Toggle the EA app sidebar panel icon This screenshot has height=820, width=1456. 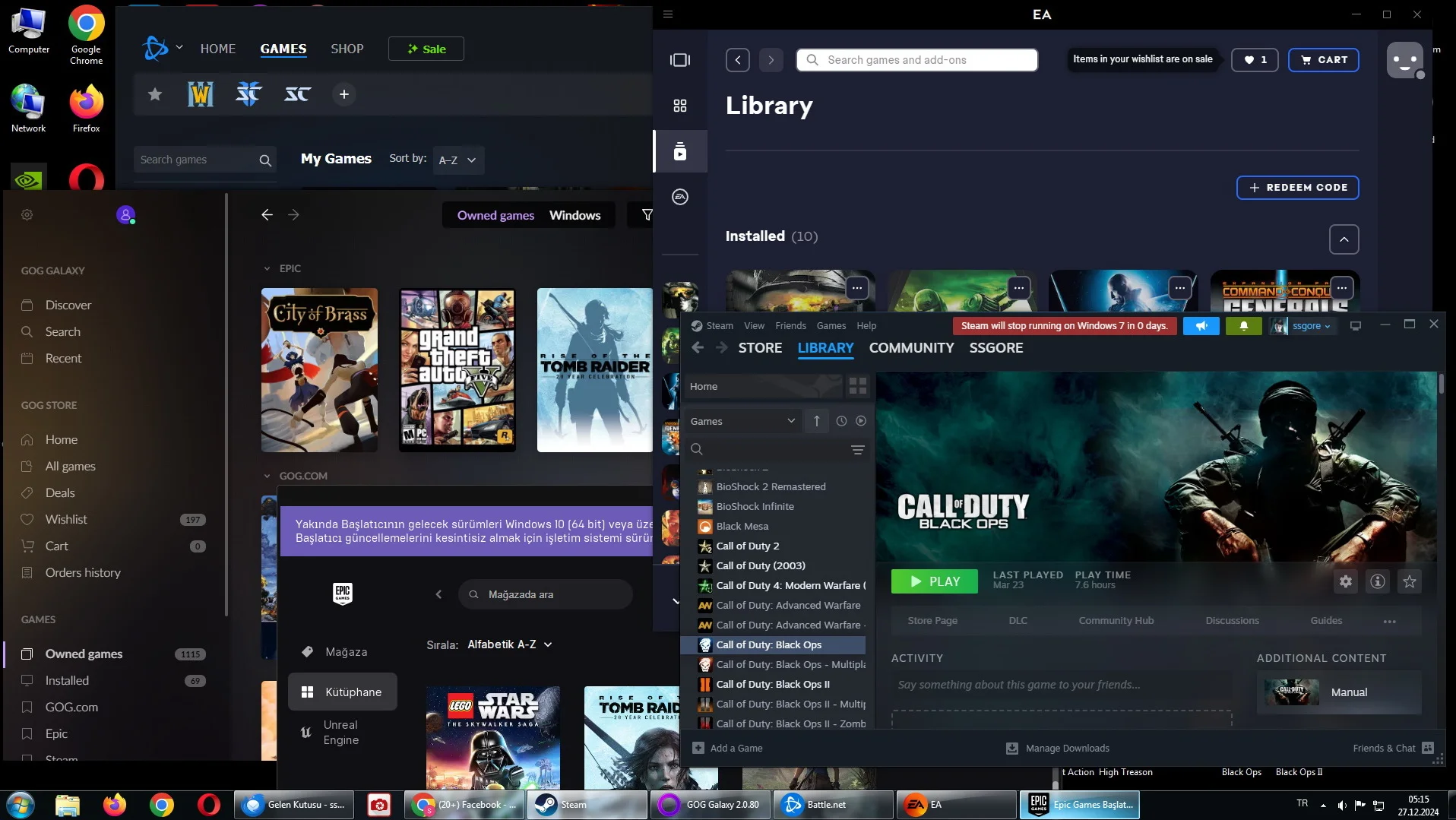pos(680,60)
